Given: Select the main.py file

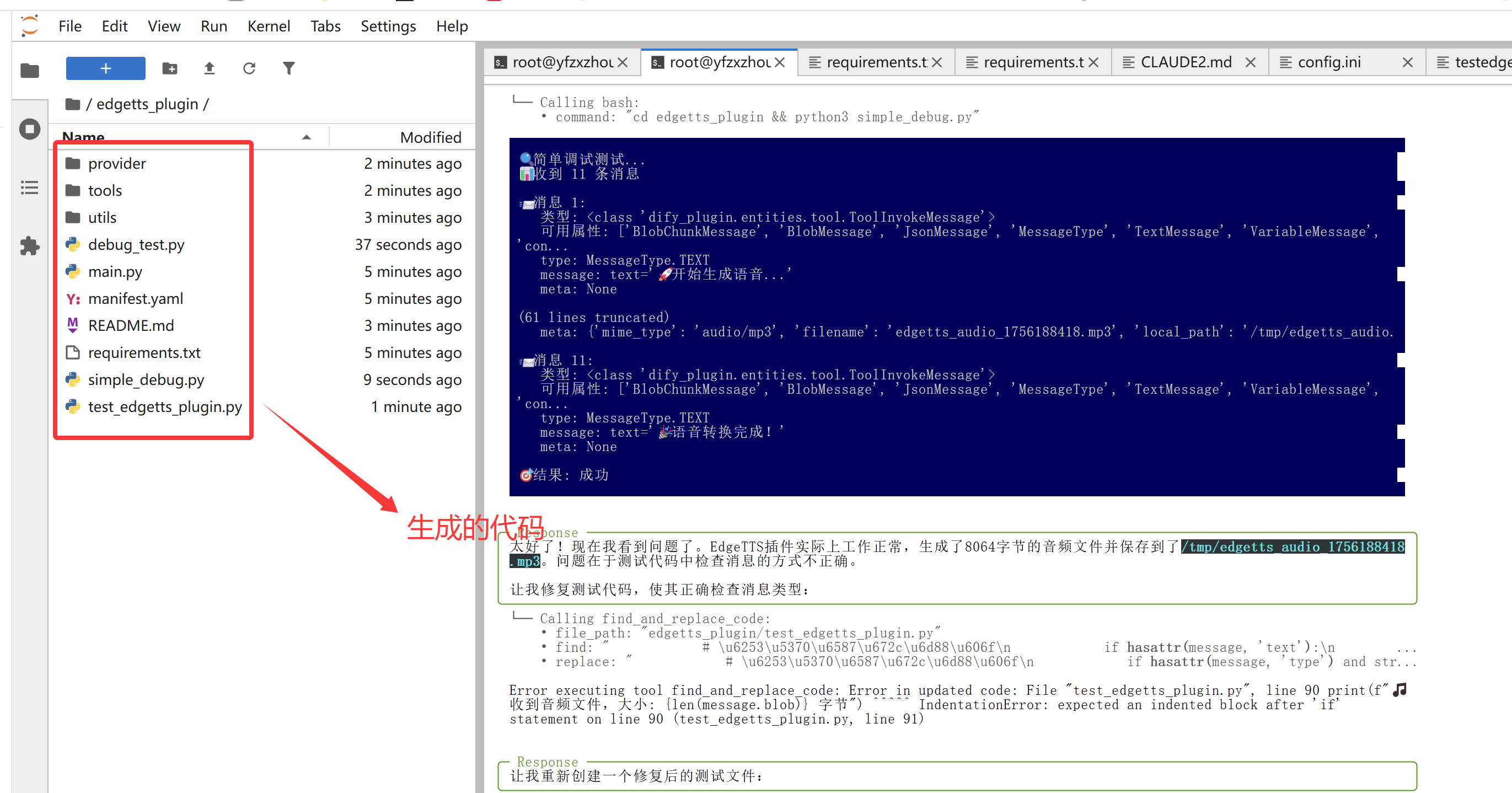Looking at the screenshot, I should click(115, 271).
